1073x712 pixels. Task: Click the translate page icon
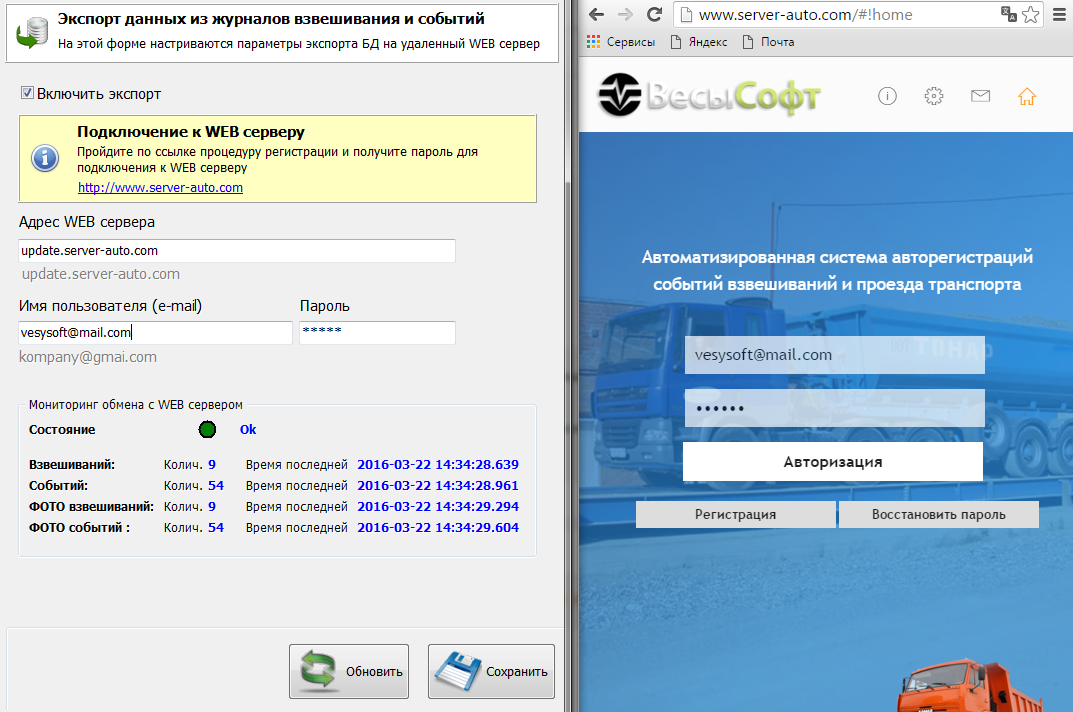[1009, 15]
